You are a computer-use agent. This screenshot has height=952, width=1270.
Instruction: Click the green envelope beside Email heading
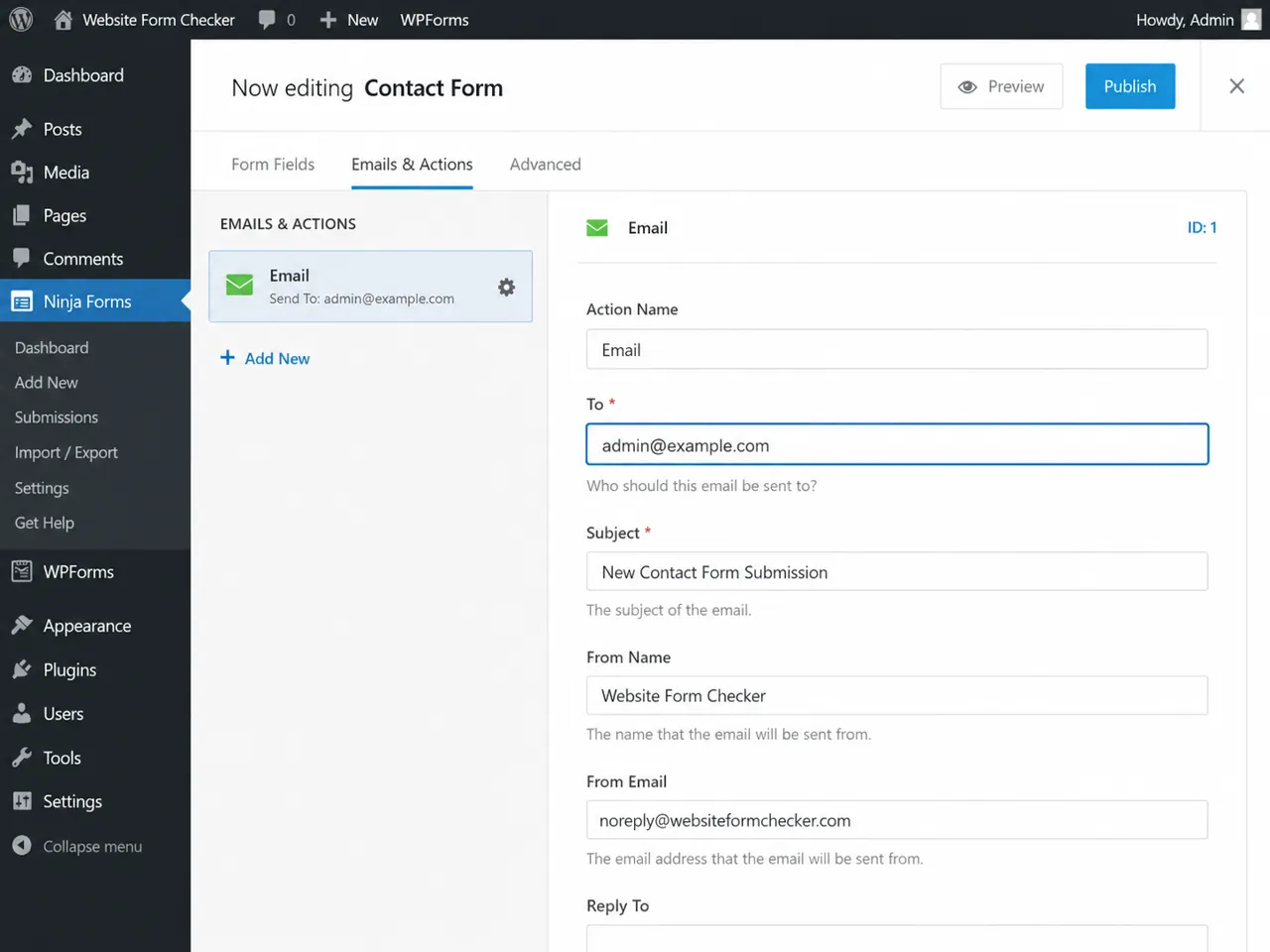tap(597, 228)
